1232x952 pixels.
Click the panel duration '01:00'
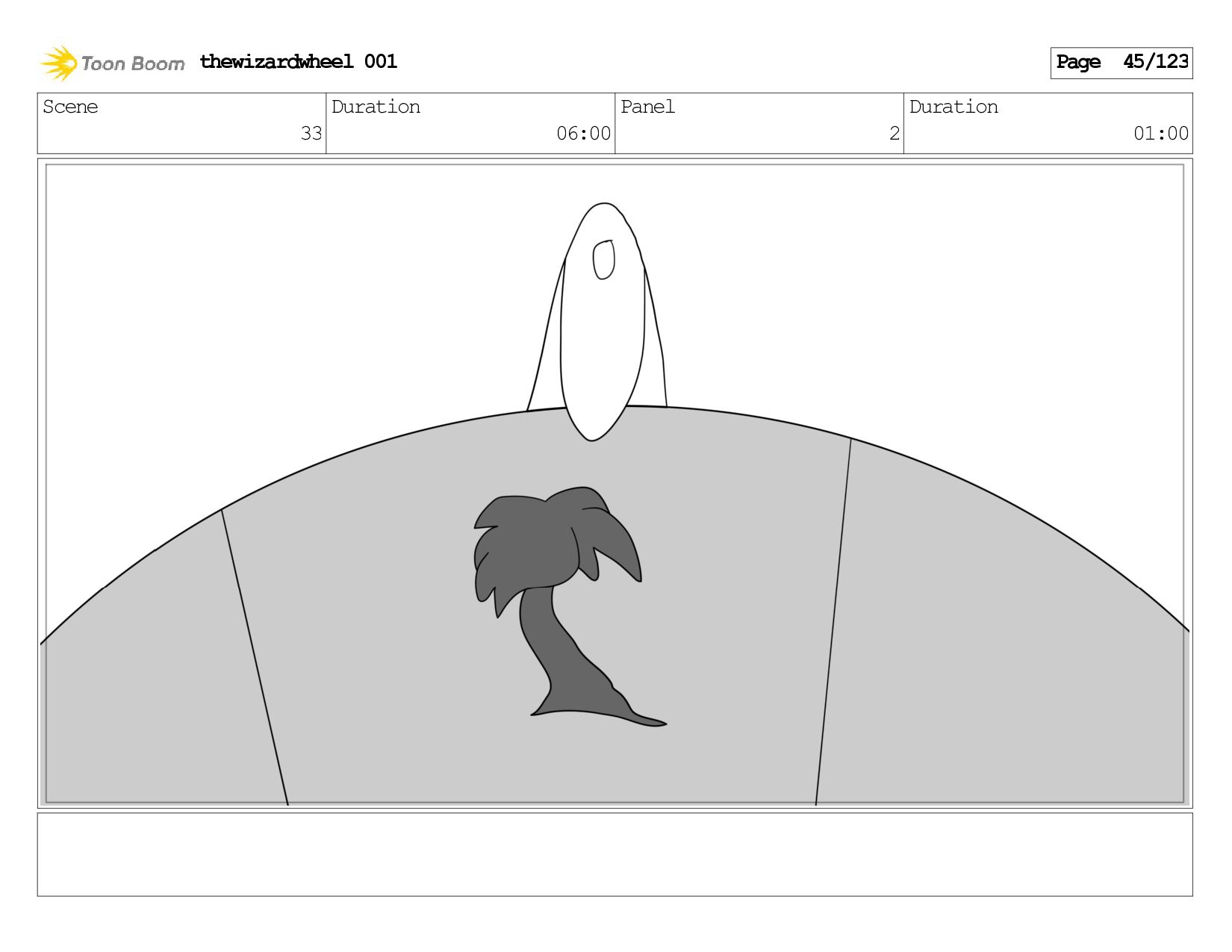click(1160, 134)
